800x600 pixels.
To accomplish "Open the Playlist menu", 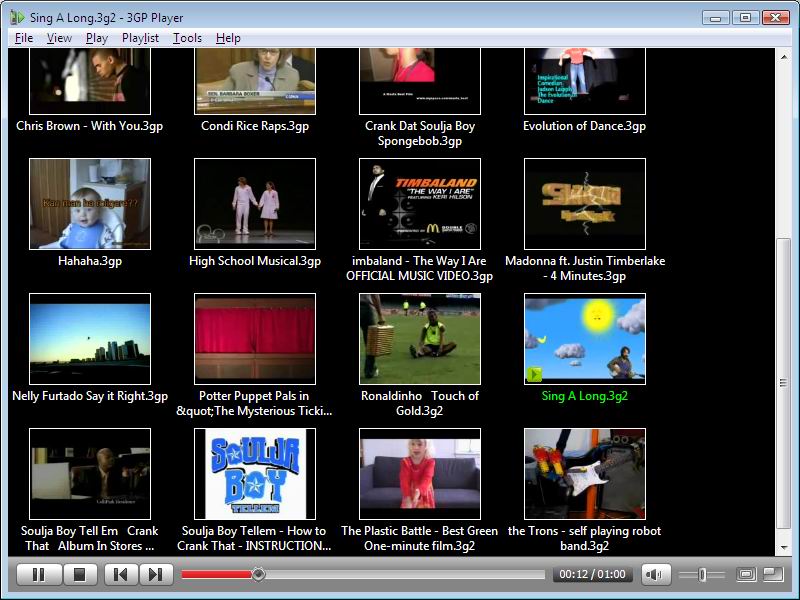I will (140, 38).
